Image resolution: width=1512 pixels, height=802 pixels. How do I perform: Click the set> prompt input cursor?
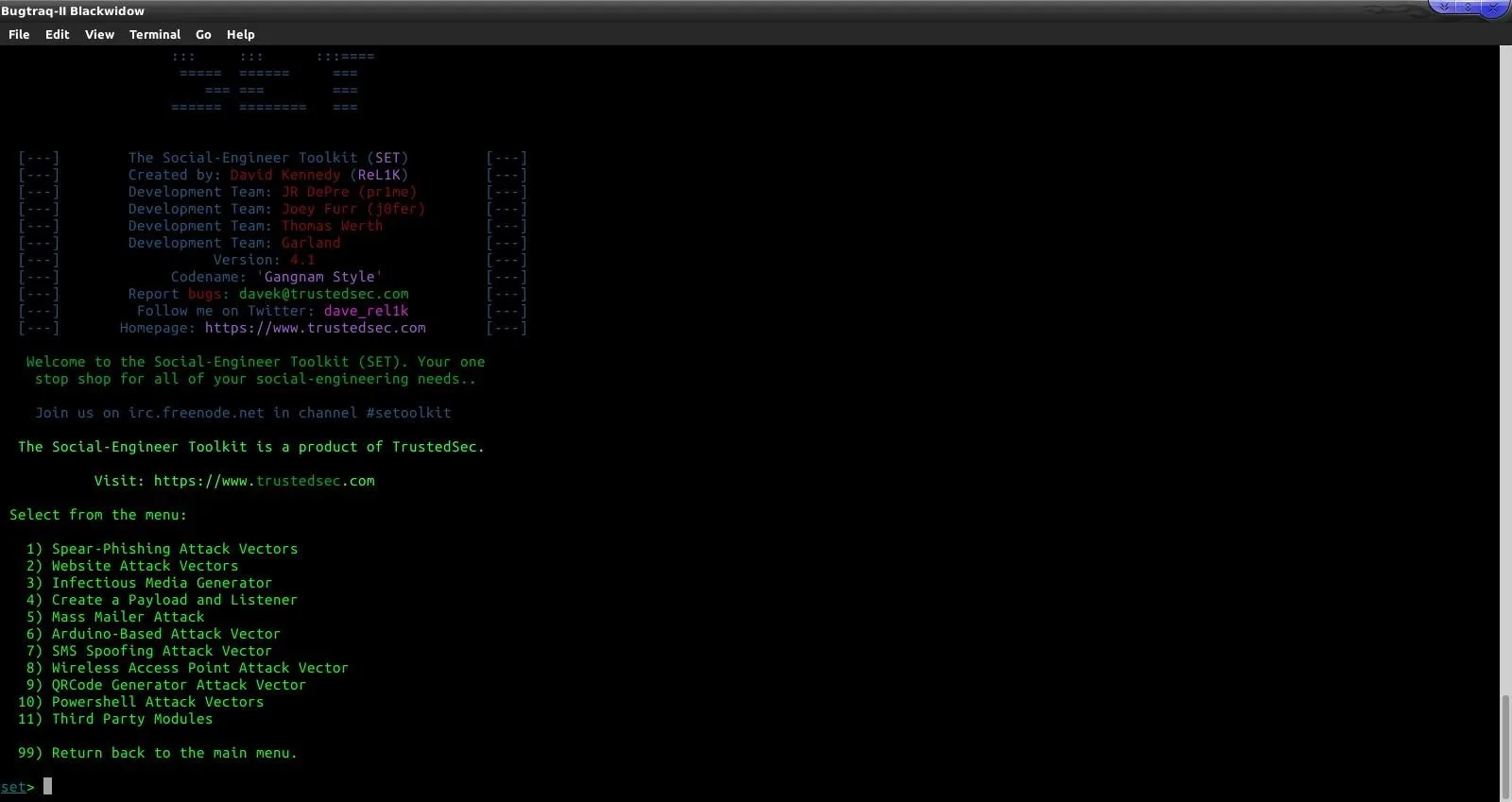click(x=48, y=786)
